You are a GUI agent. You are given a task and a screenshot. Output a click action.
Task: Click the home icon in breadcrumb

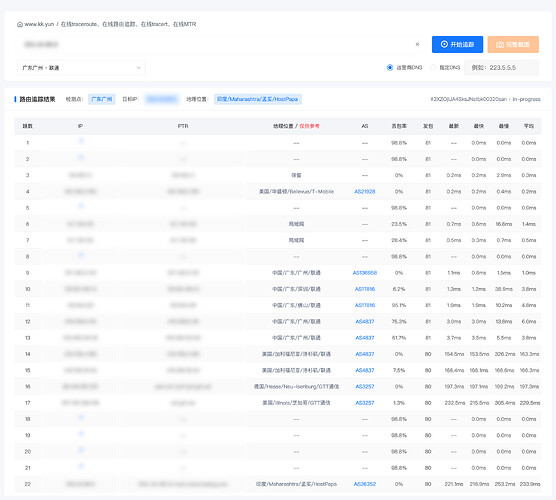(x=20, y=24)
